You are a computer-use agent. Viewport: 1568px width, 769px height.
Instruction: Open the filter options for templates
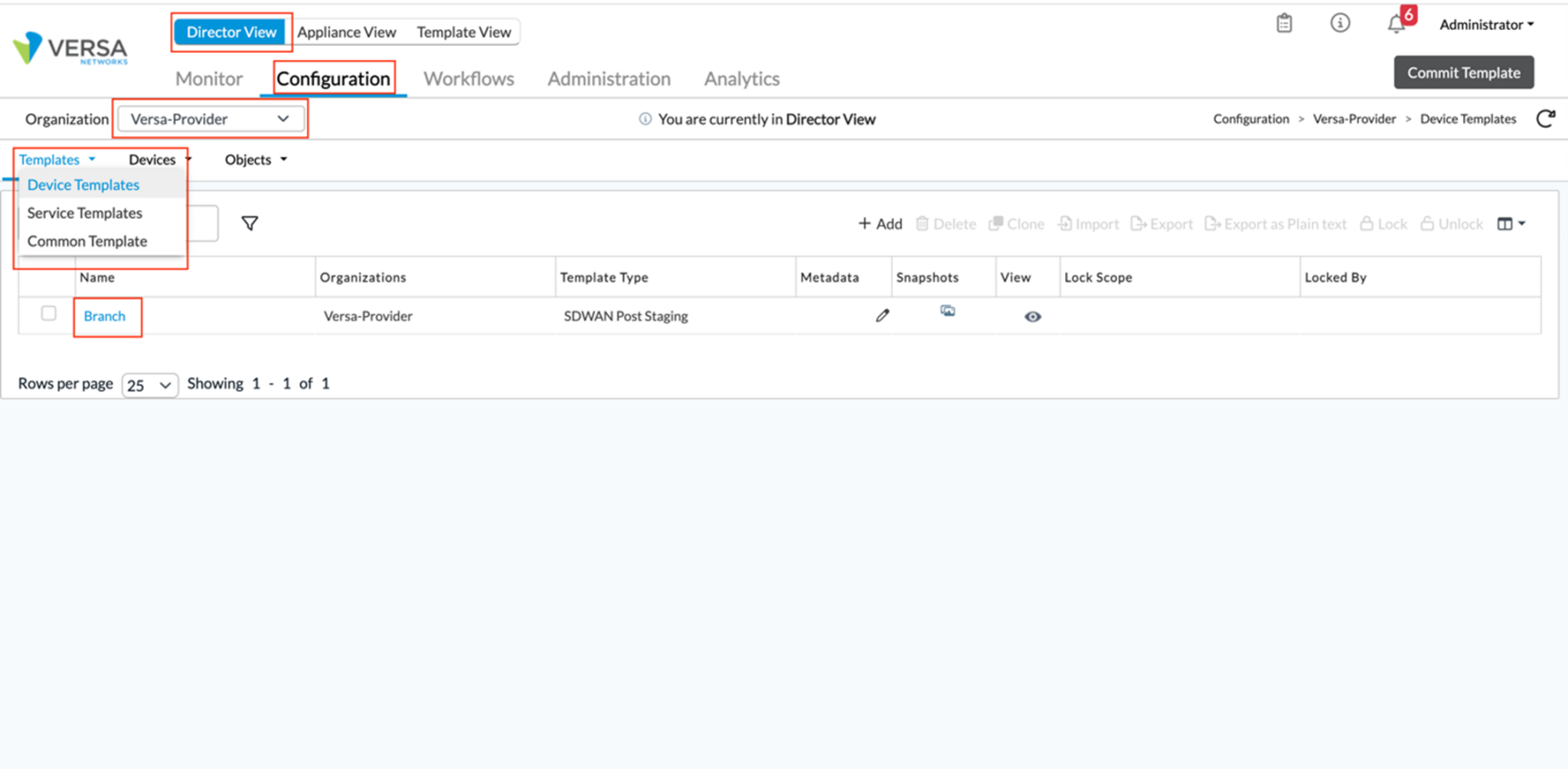click(x=250, y=223)
